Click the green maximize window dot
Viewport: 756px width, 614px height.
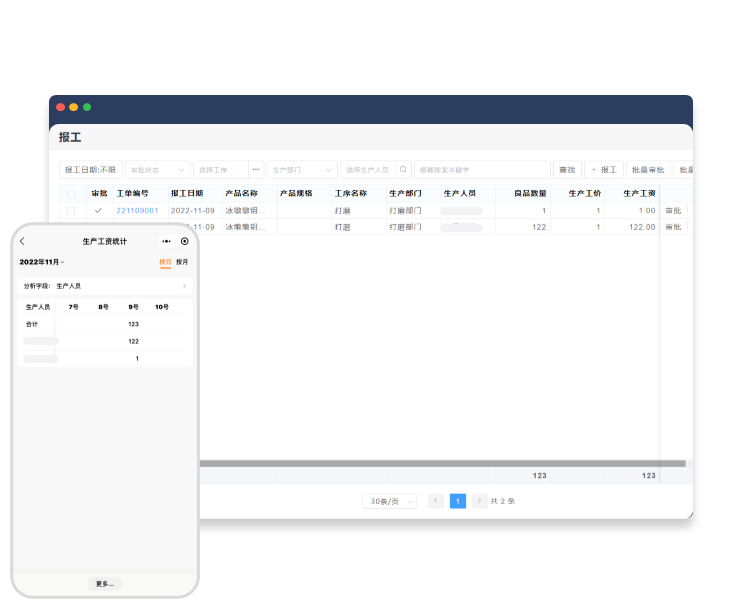(x=87, y=107)
